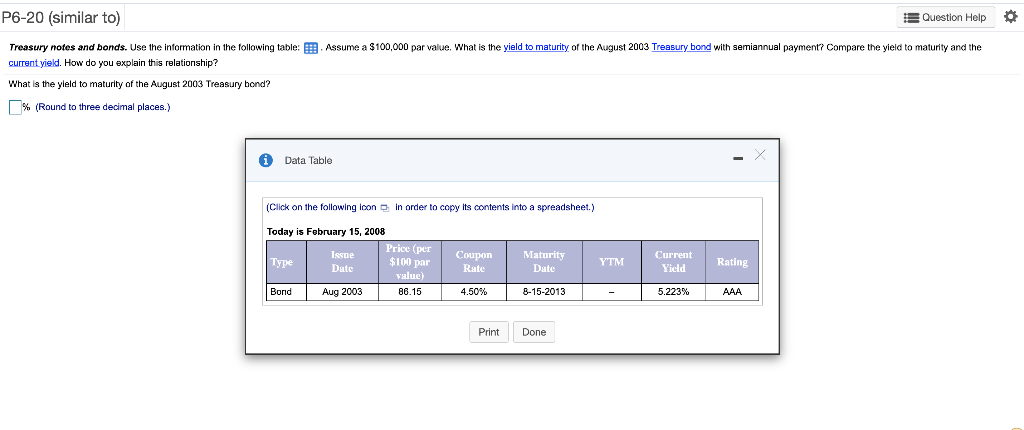Copy table contents via spreadsheet icon
Image resolution: width=1024 pixels, height=430 pixels.
[x=385, y=208]
